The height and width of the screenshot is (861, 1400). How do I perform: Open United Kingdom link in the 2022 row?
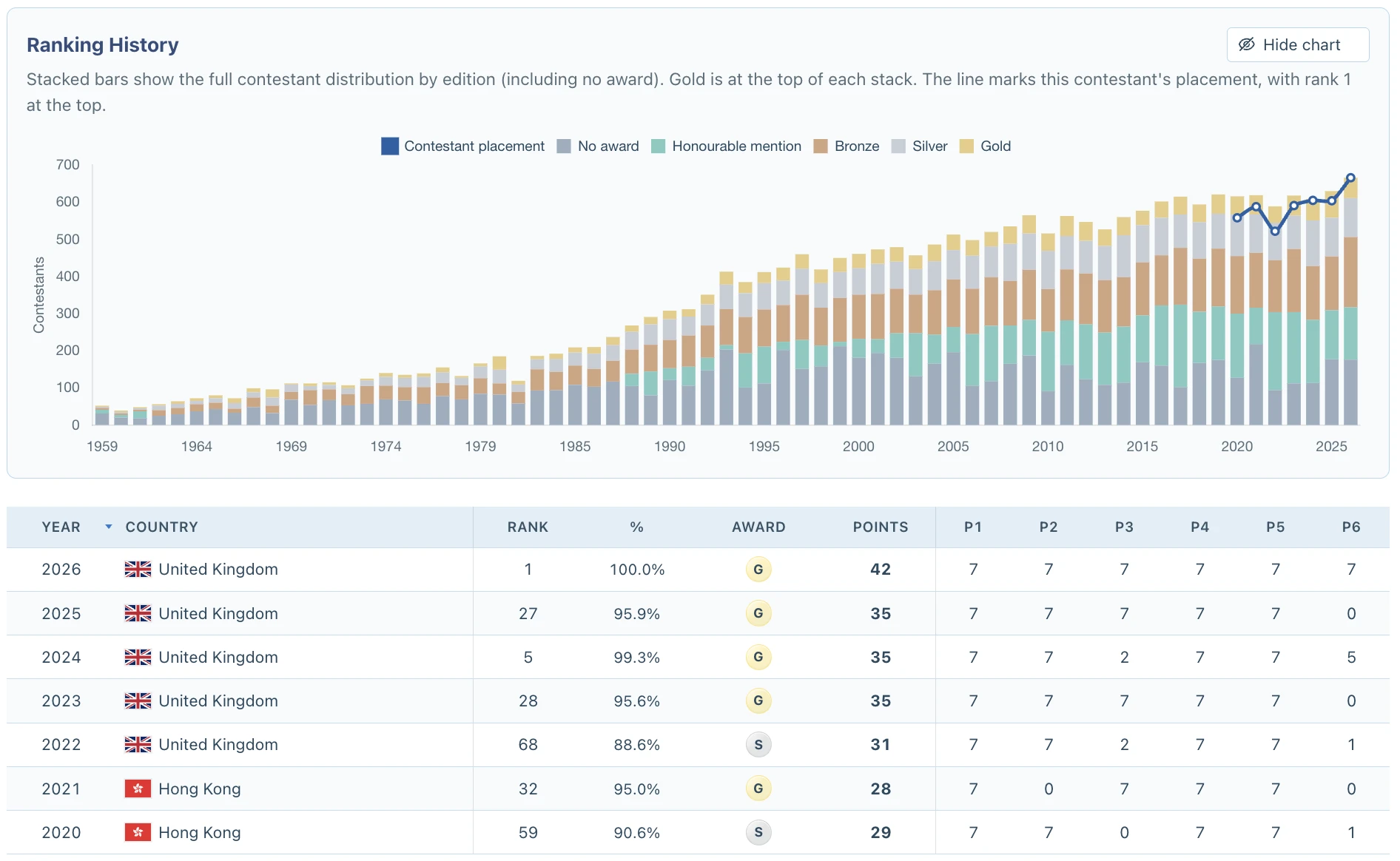[218, 744]
